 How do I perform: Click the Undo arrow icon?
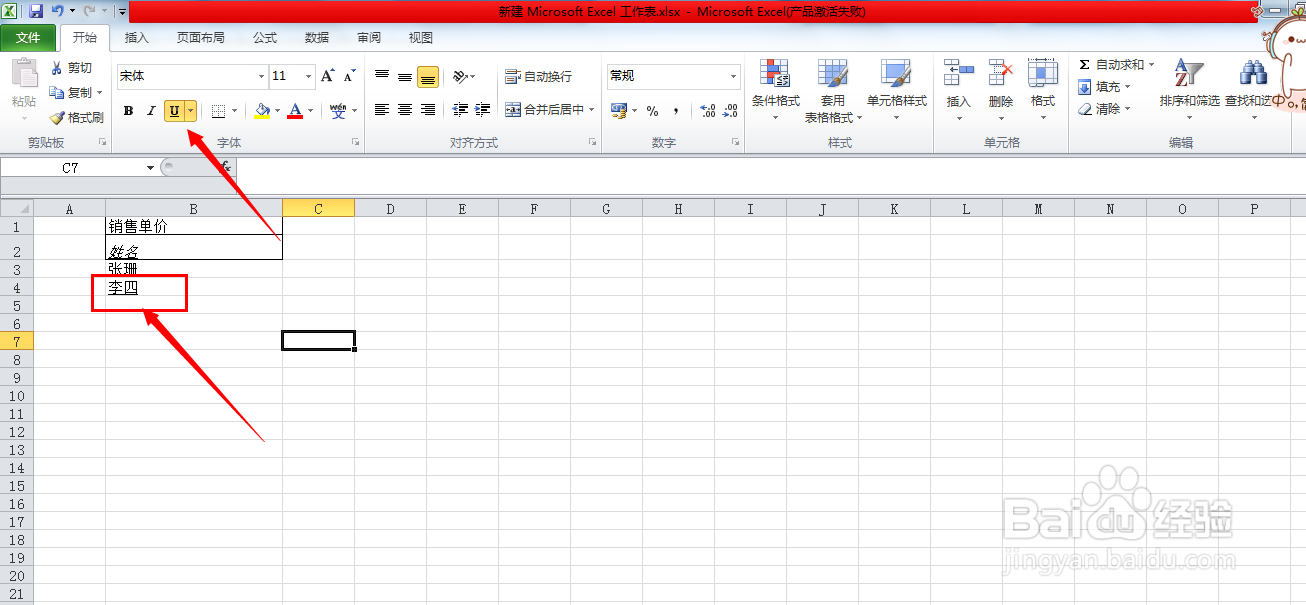pyautogui.click(x=58, y=11)
